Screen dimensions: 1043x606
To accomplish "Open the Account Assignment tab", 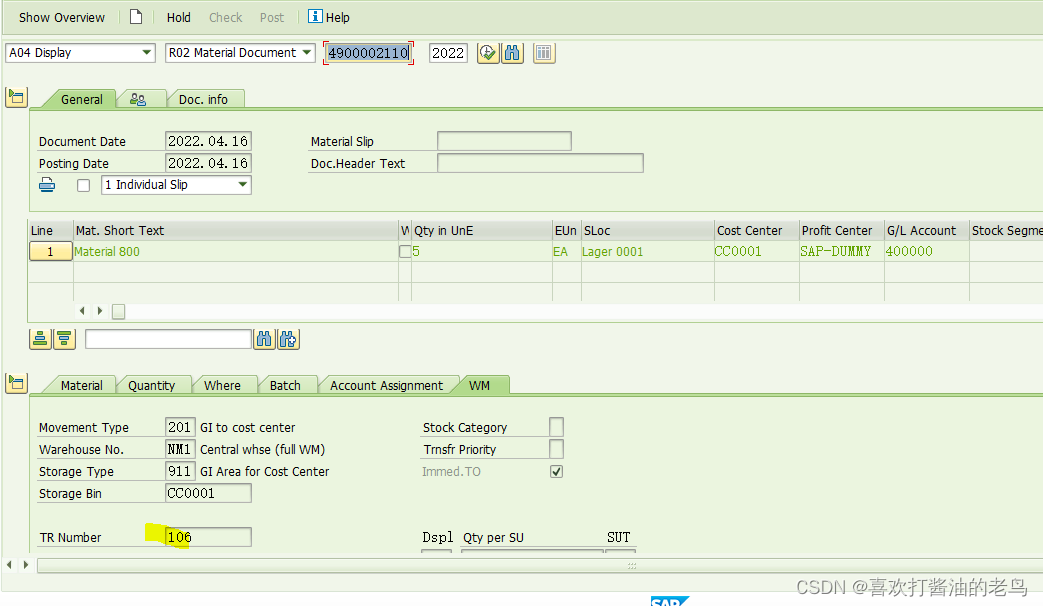I will [x=386, y=385].
